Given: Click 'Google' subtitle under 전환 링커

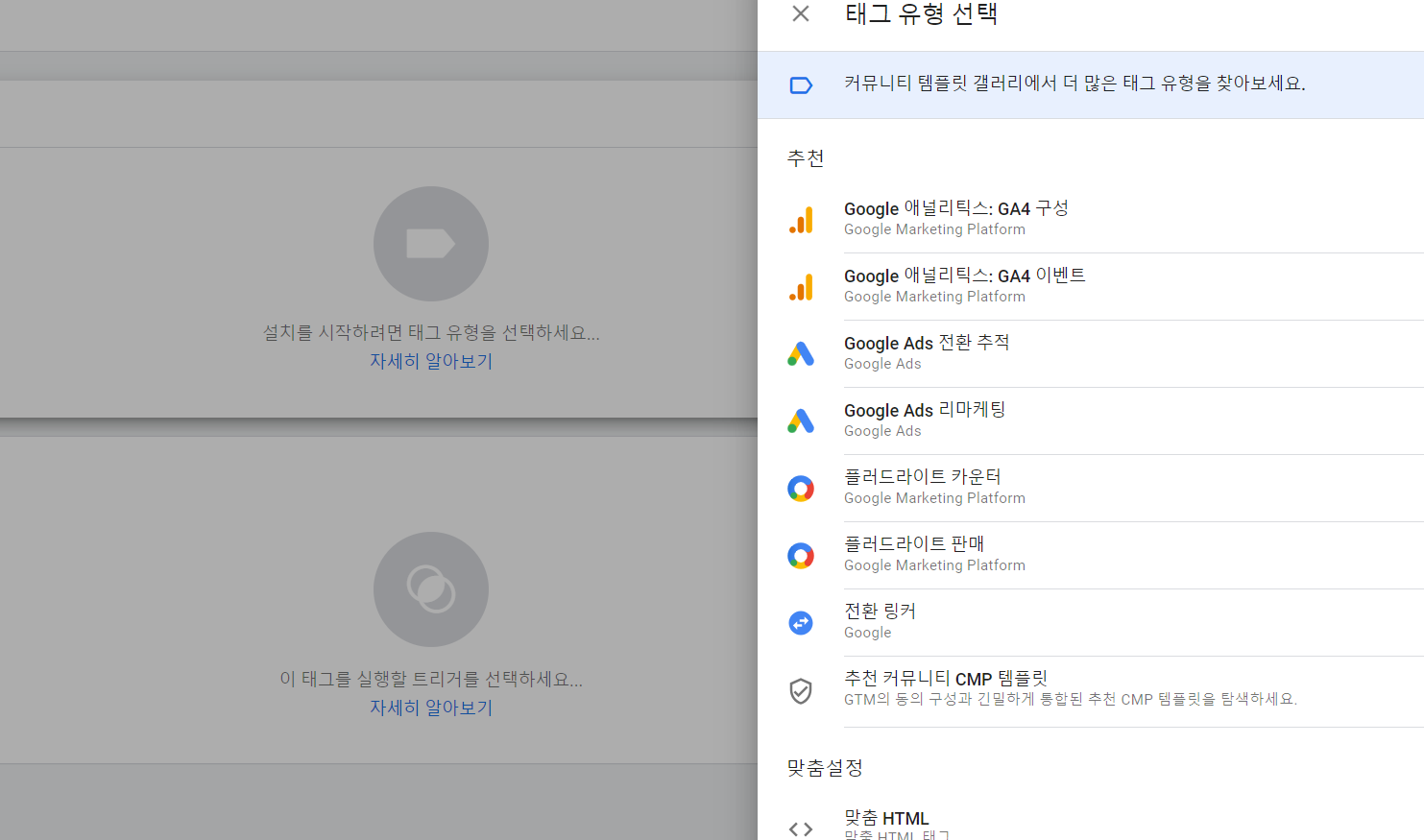Looking at the screenshot, I should 867,633.
